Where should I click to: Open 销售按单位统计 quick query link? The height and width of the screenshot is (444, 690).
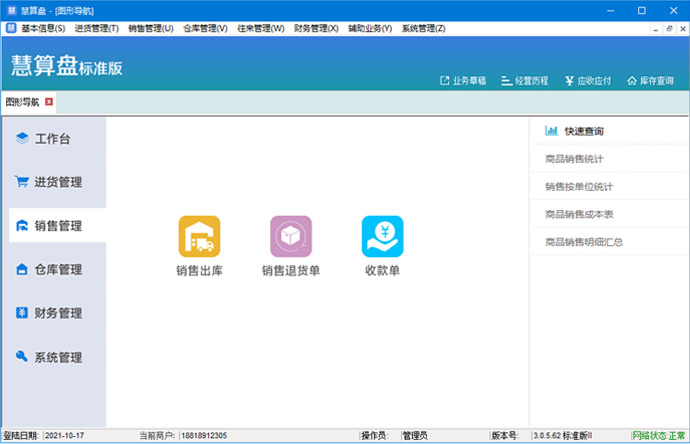(579, 186)
